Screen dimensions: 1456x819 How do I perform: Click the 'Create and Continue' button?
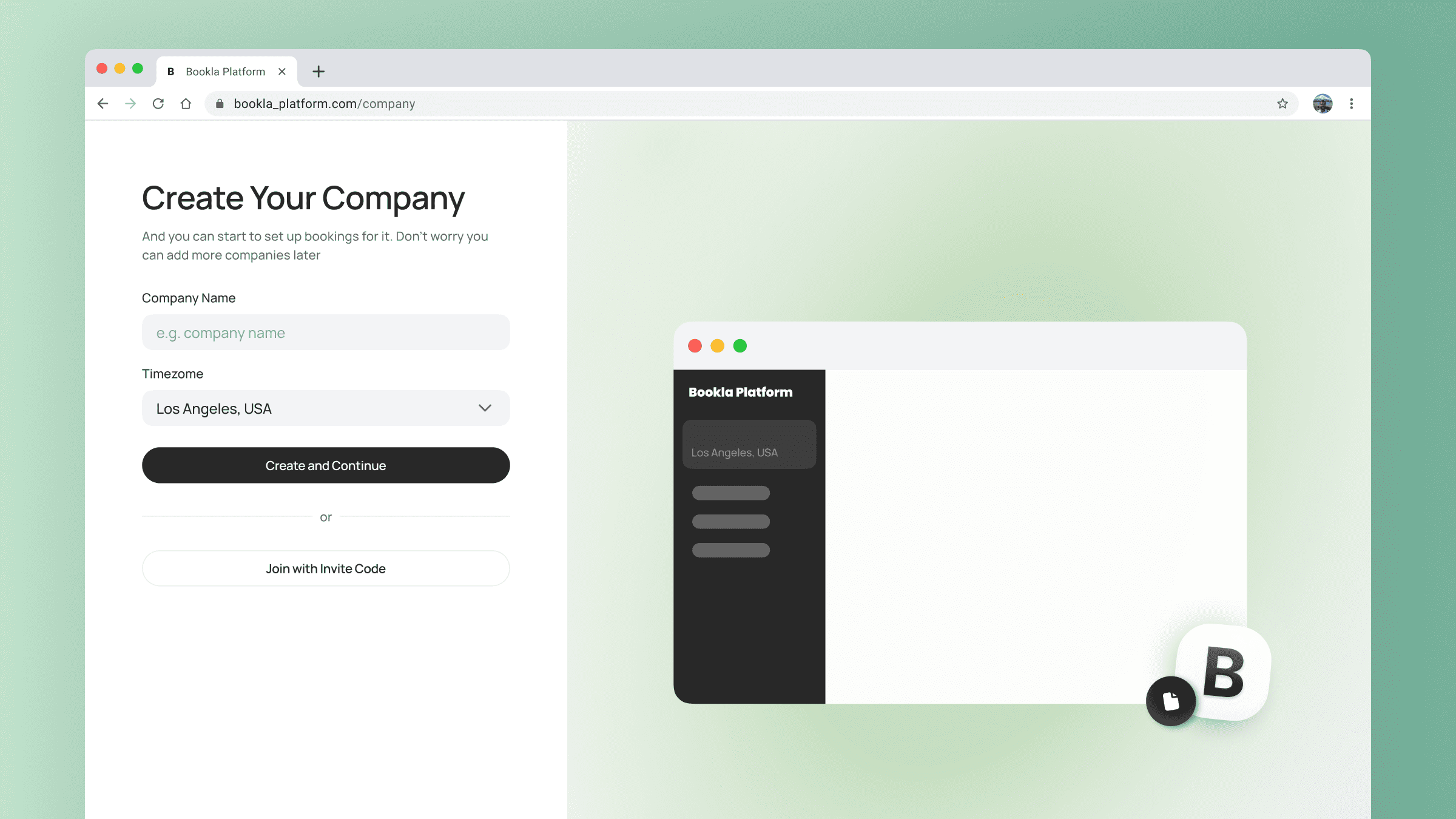click(x=325, y=465)
